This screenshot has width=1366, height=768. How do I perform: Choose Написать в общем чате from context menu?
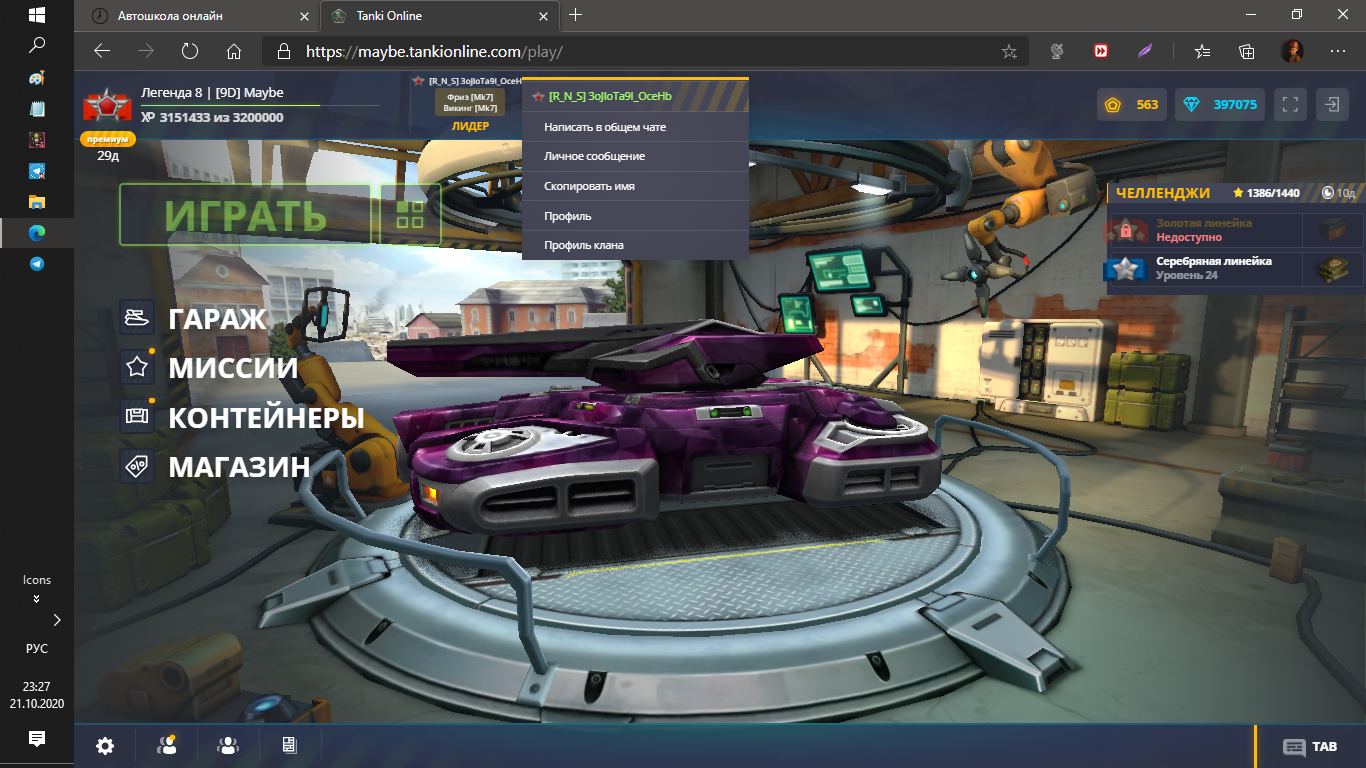[635, 127]
